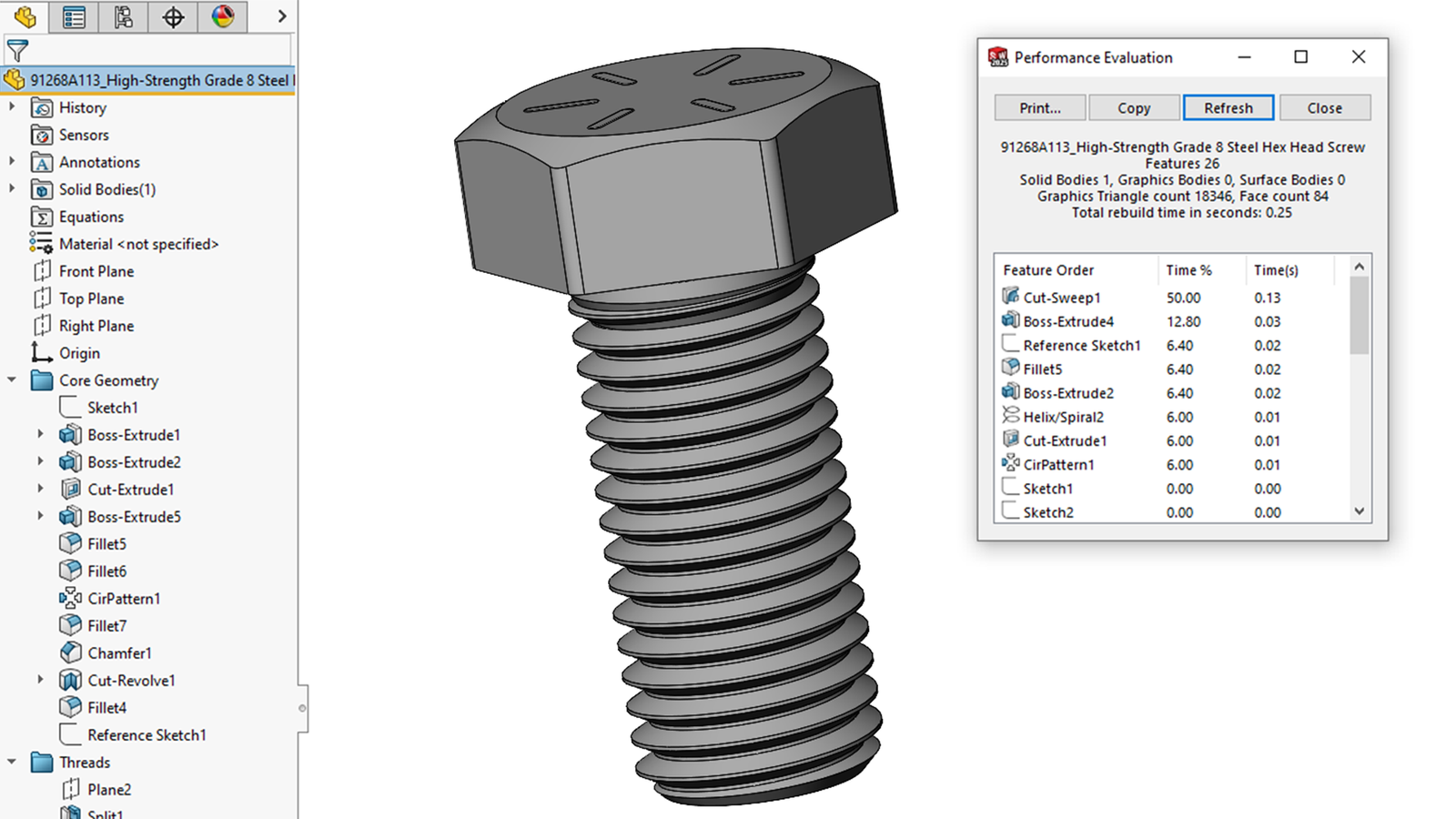Click Copy in Performance Evaluation
Image resolution: width=1456 pixels, height=819 pixels.
[1134, 108]
